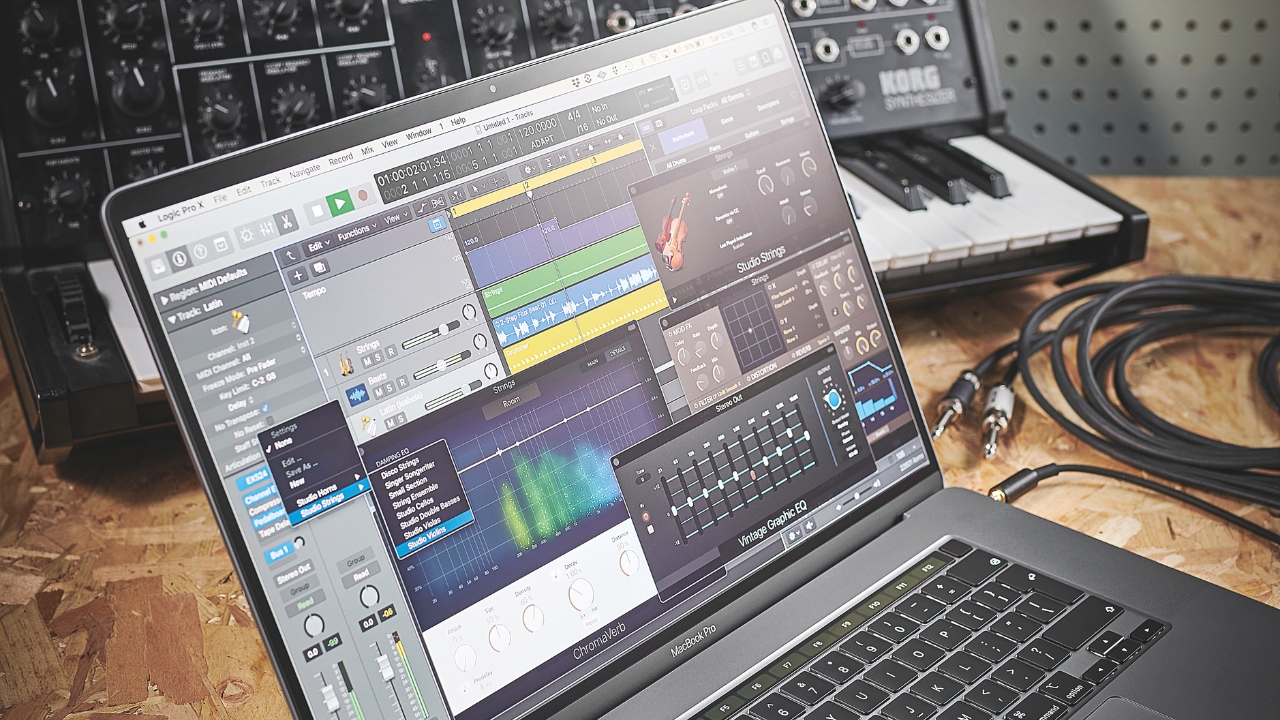Viewport: 1280px width, 720px height.
Task: Open the mixer faders icon in the toolbar
Action: coord(267,229)
